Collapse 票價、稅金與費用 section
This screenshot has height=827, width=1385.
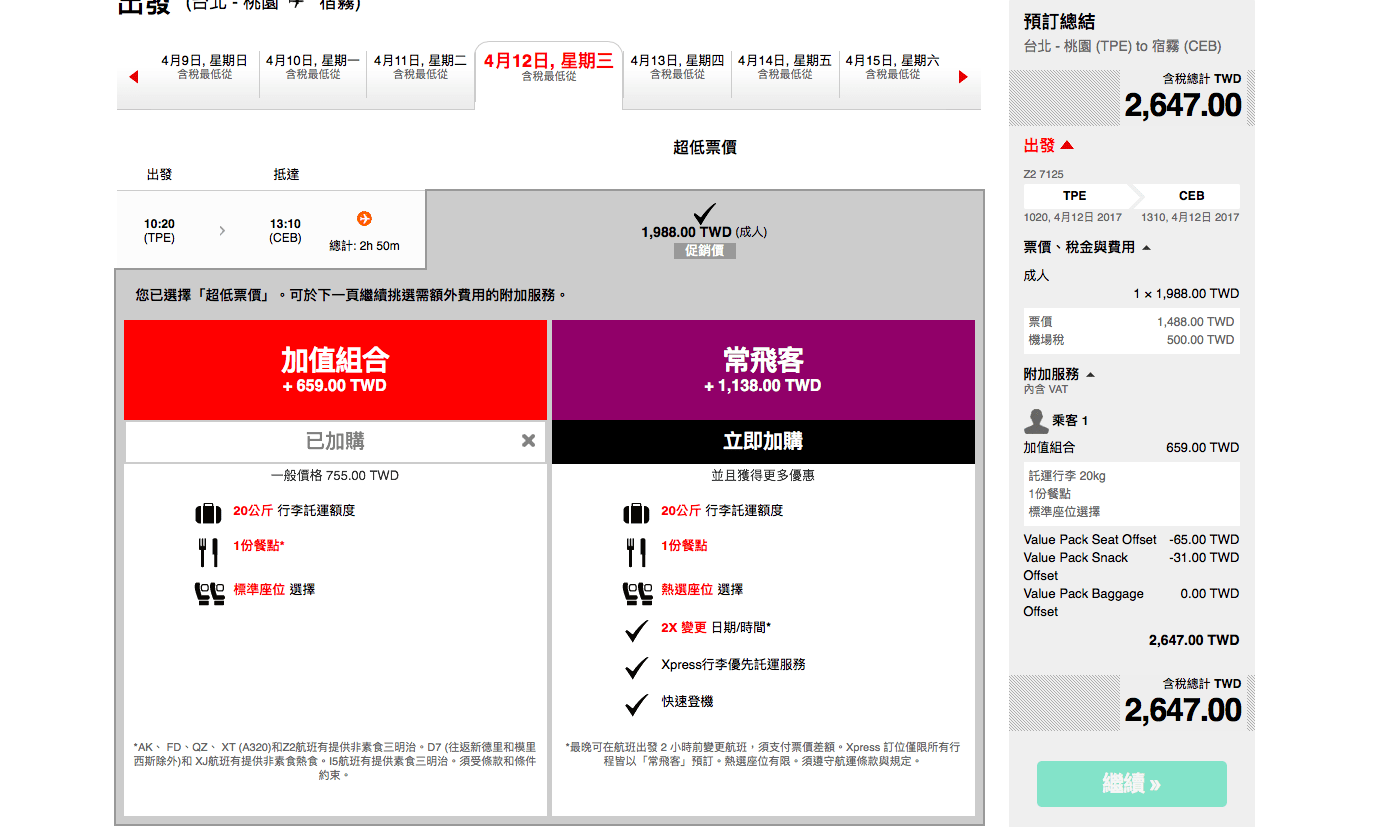coord(1087,247)
